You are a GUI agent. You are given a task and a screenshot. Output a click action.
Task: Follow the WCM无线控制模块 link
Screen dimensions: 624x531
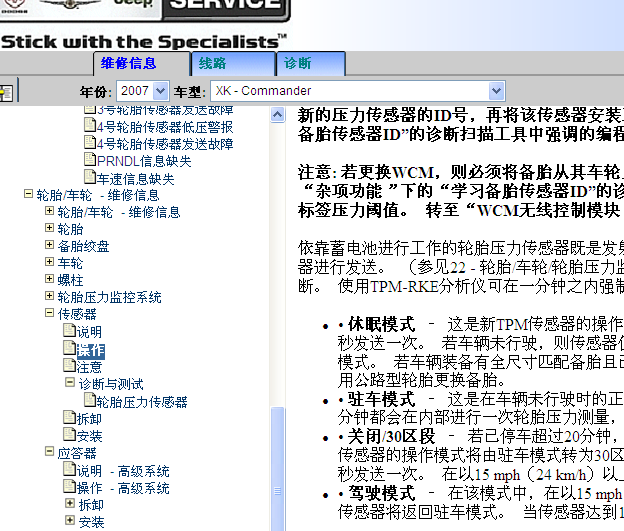[x=548, y=210]
